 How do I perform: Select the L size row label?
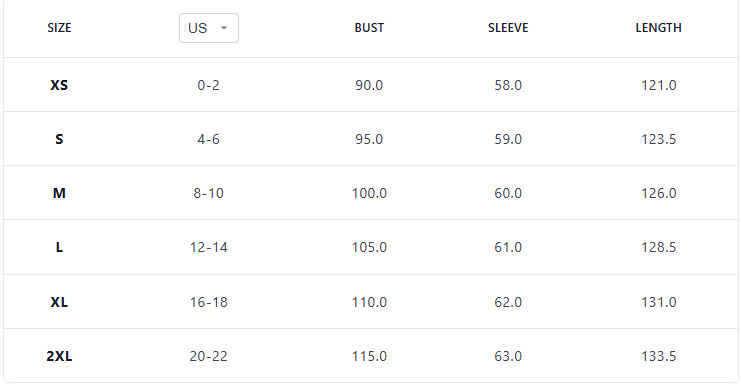tap(59, 247)
